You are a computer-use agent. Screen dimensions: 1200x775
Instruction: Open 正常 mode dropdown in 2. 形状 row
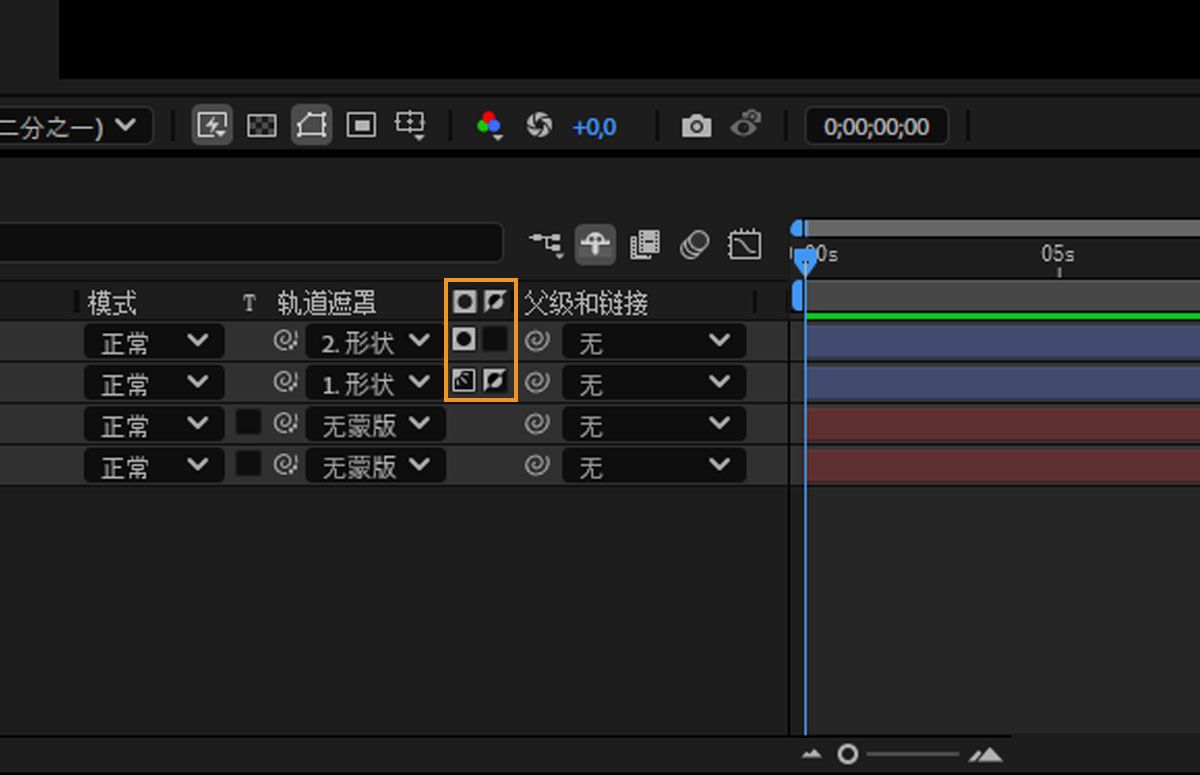tap(154, 343)
